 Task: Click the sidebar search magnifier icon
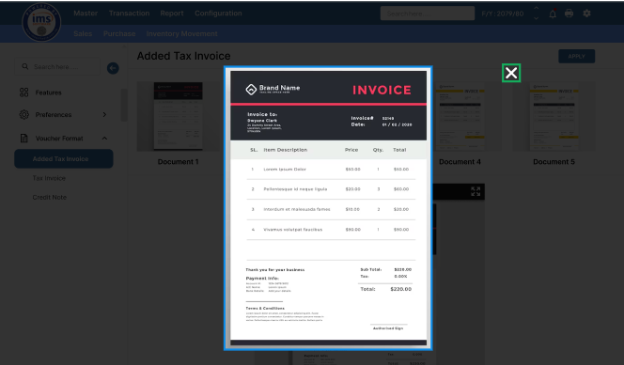tap(25, 66)
